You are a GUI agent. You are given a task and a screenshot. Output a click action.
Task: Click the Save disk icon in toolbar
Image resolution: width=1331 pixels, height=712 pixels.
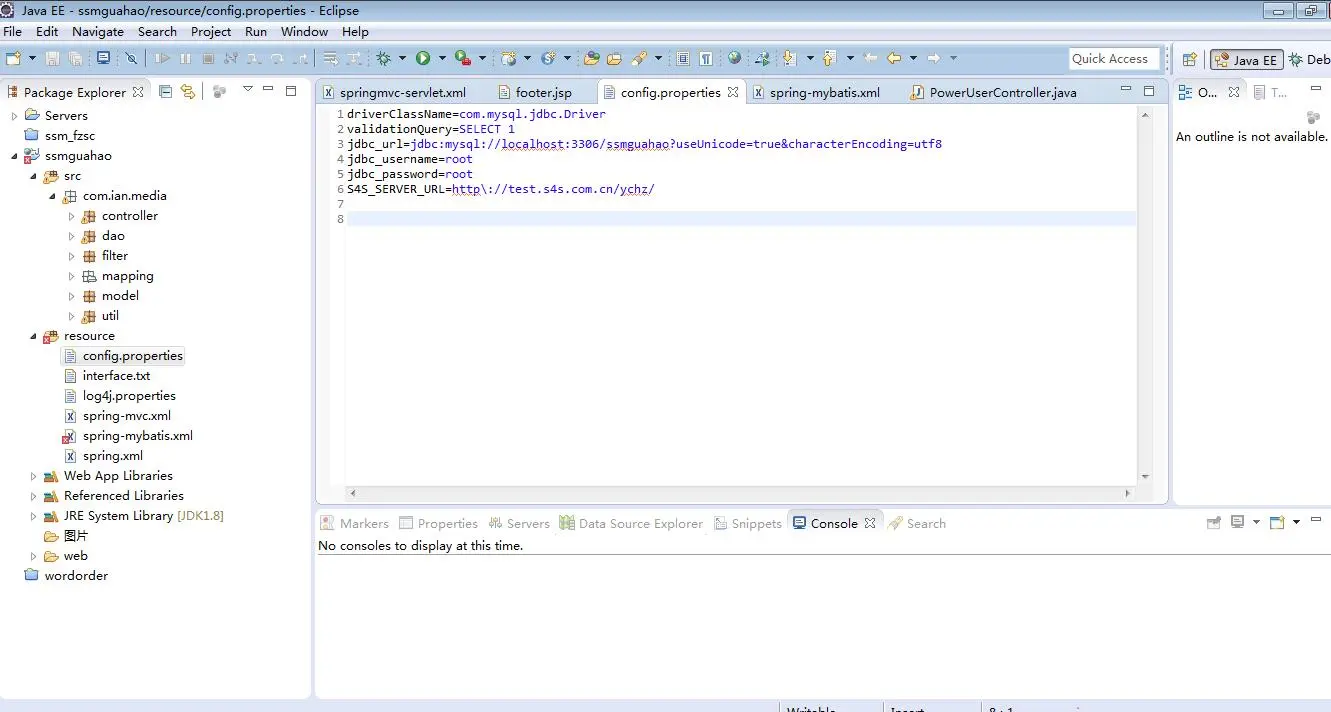53,59
